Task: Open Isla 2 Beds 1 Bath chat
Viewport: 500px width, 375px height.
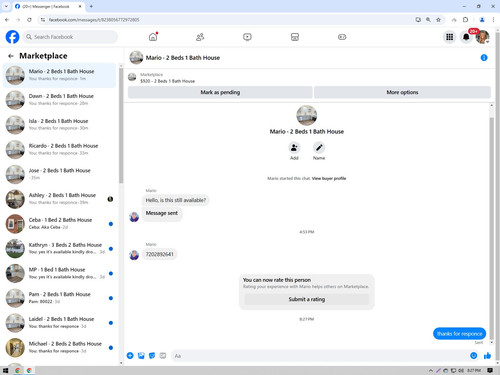Action: pyautogui.click(x=59, y=124)
